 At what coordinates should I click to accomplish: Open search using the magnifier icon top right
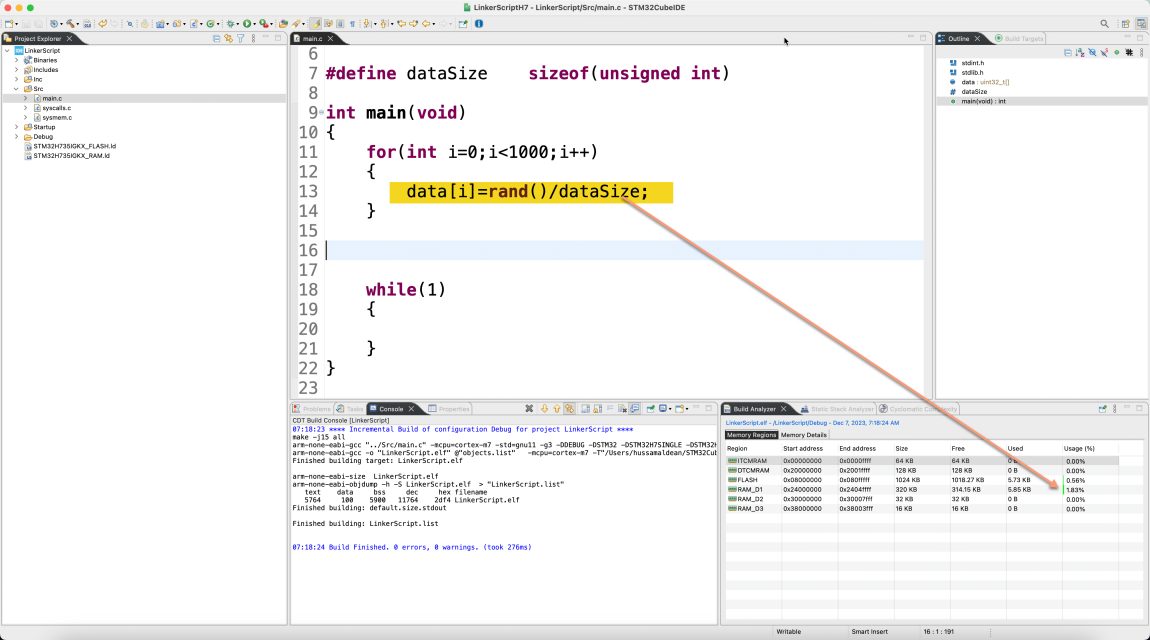[x=1104, y=23]
